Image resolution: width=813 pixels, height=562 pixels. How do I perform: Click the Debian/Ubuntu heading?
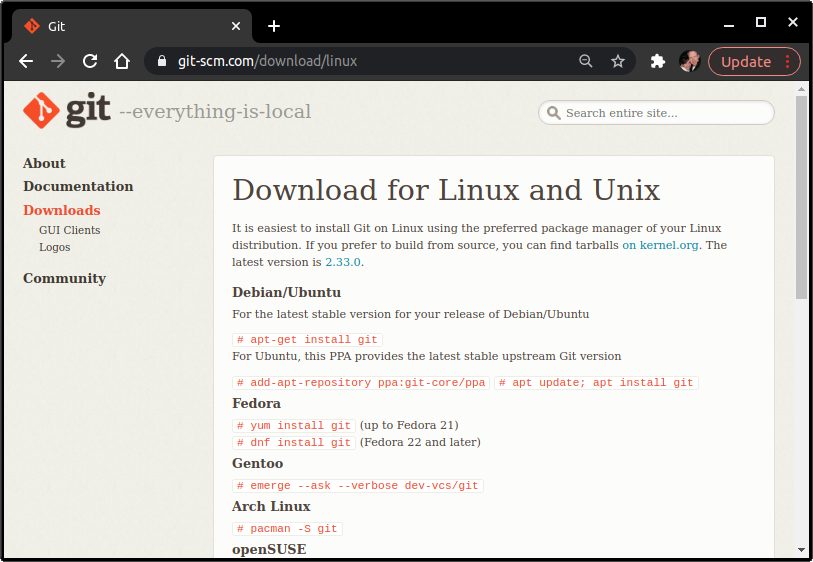click(286, 292)
